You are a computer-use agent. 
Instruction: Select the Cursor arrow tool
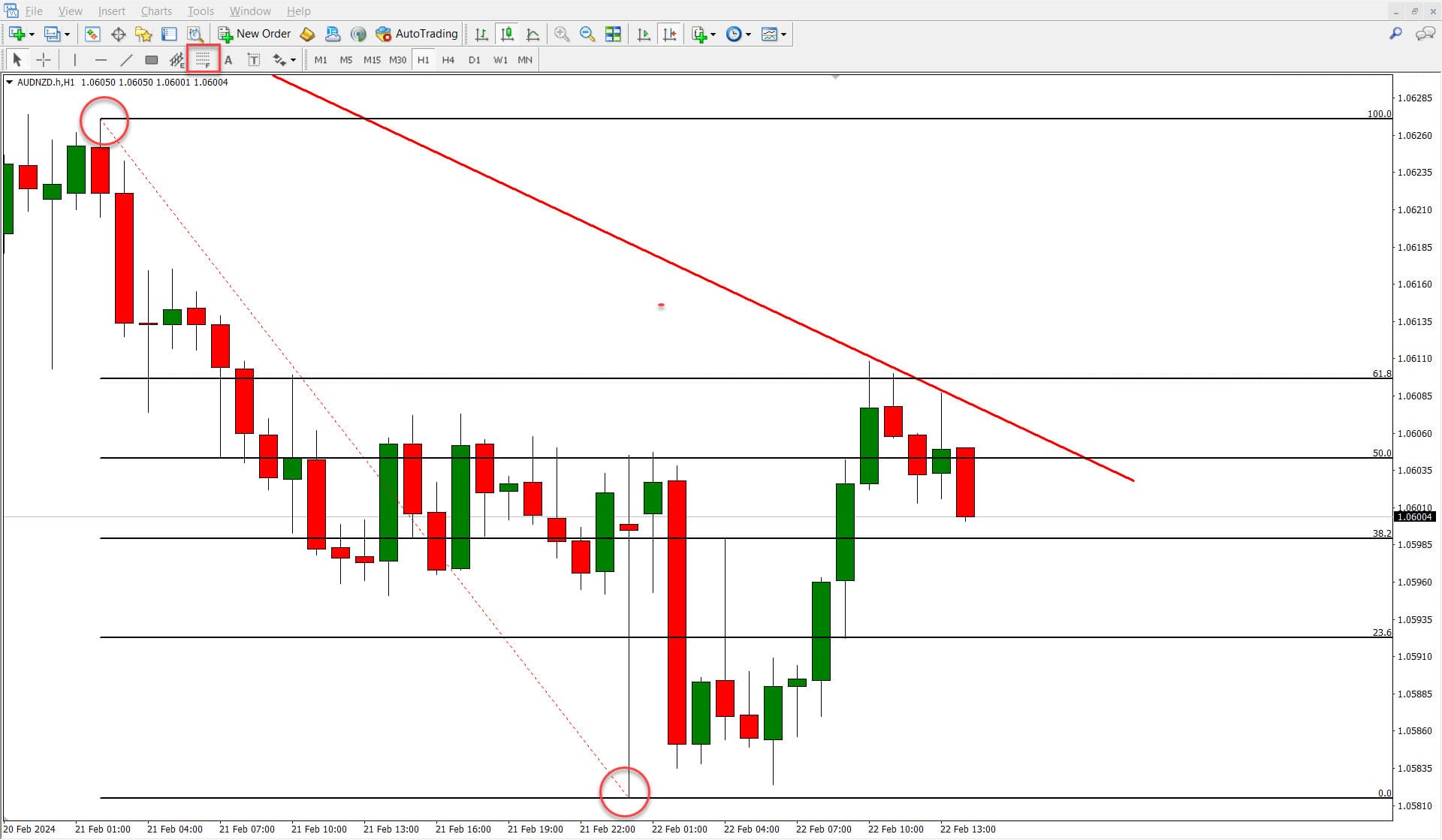point(17,59)
